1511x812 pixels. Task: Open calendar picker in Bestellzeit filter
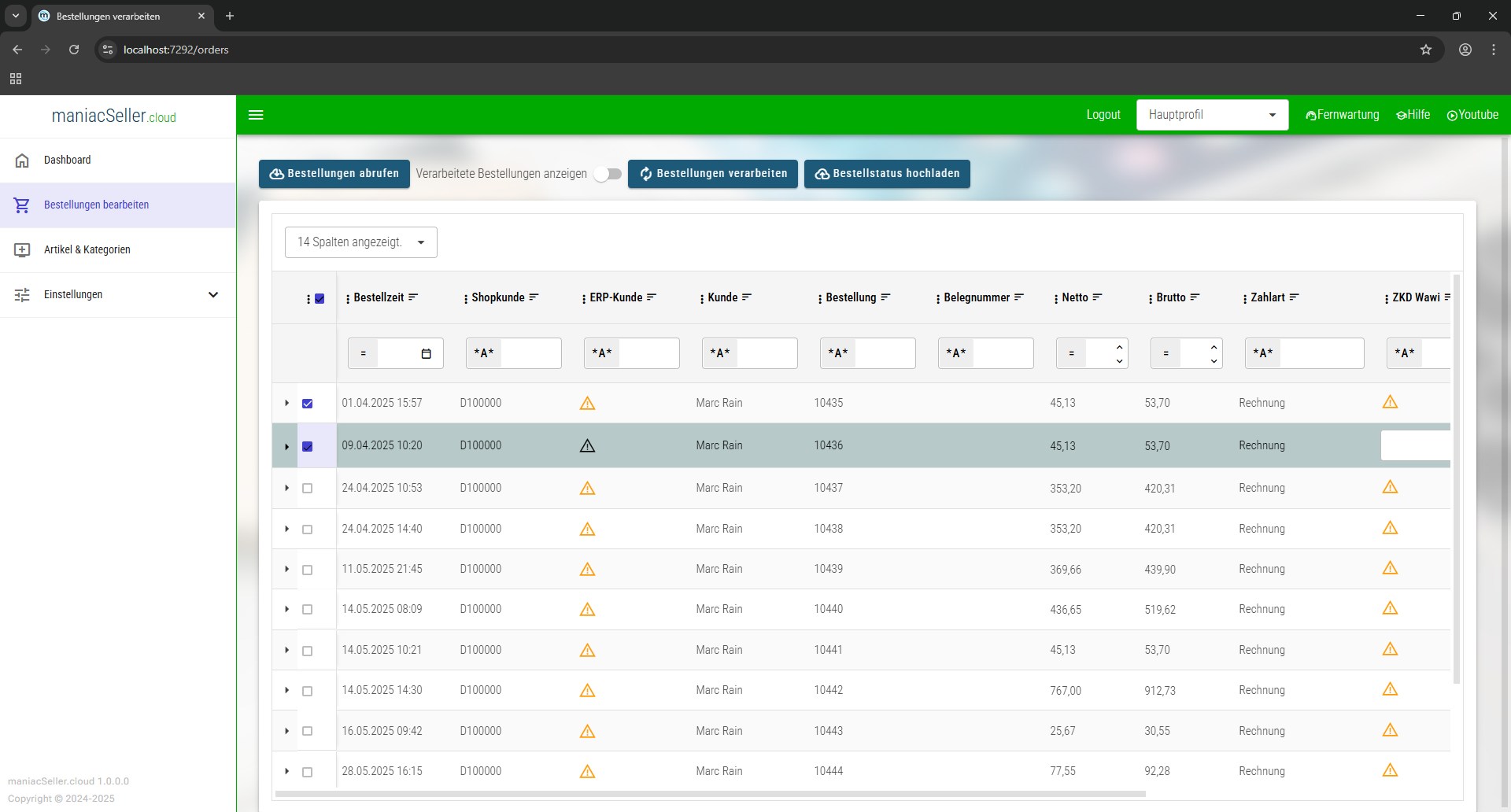click(x=426, y=354)
